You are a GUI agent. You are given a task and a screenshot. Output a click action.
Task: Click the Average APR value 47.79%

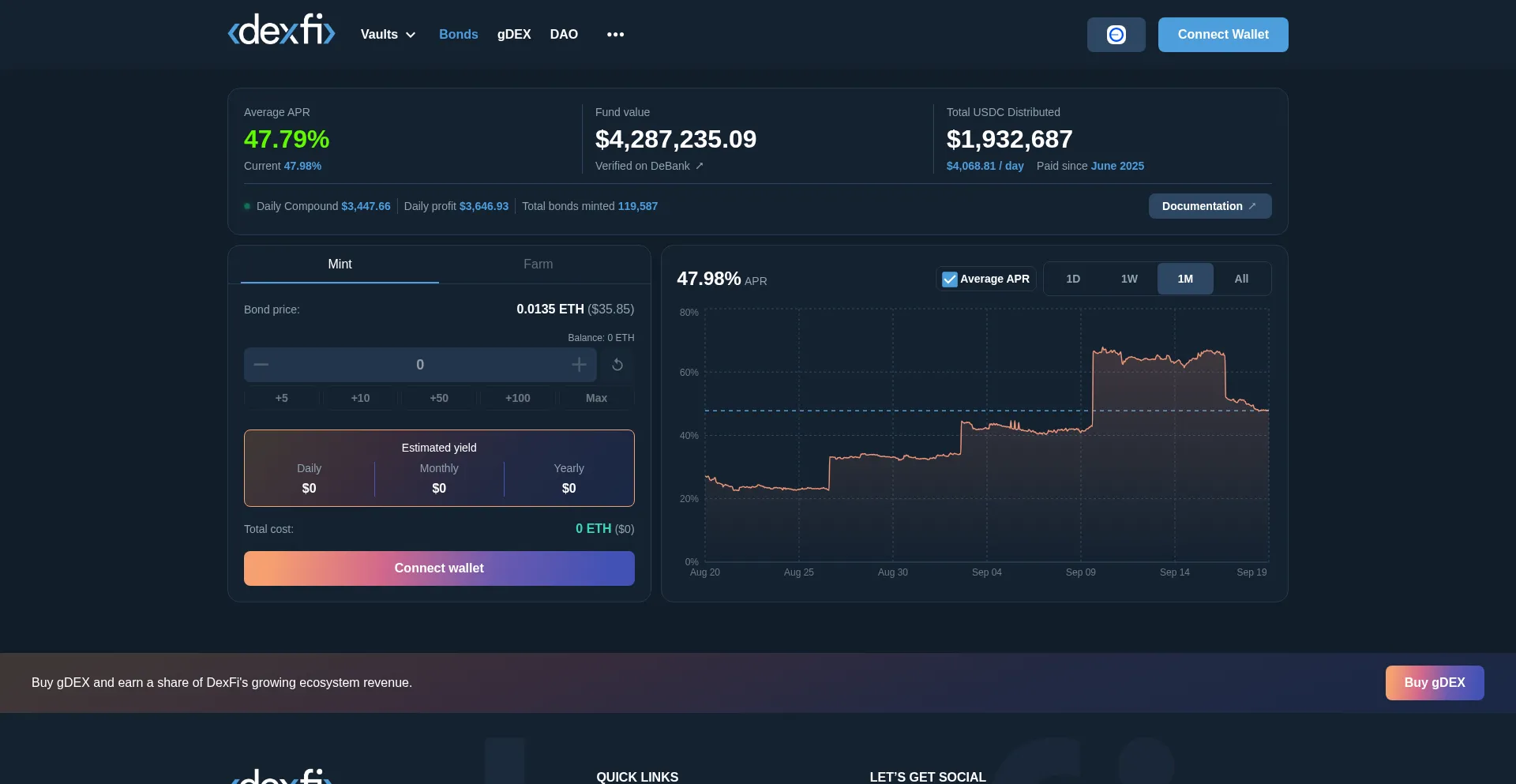click(x=287, y=139)
